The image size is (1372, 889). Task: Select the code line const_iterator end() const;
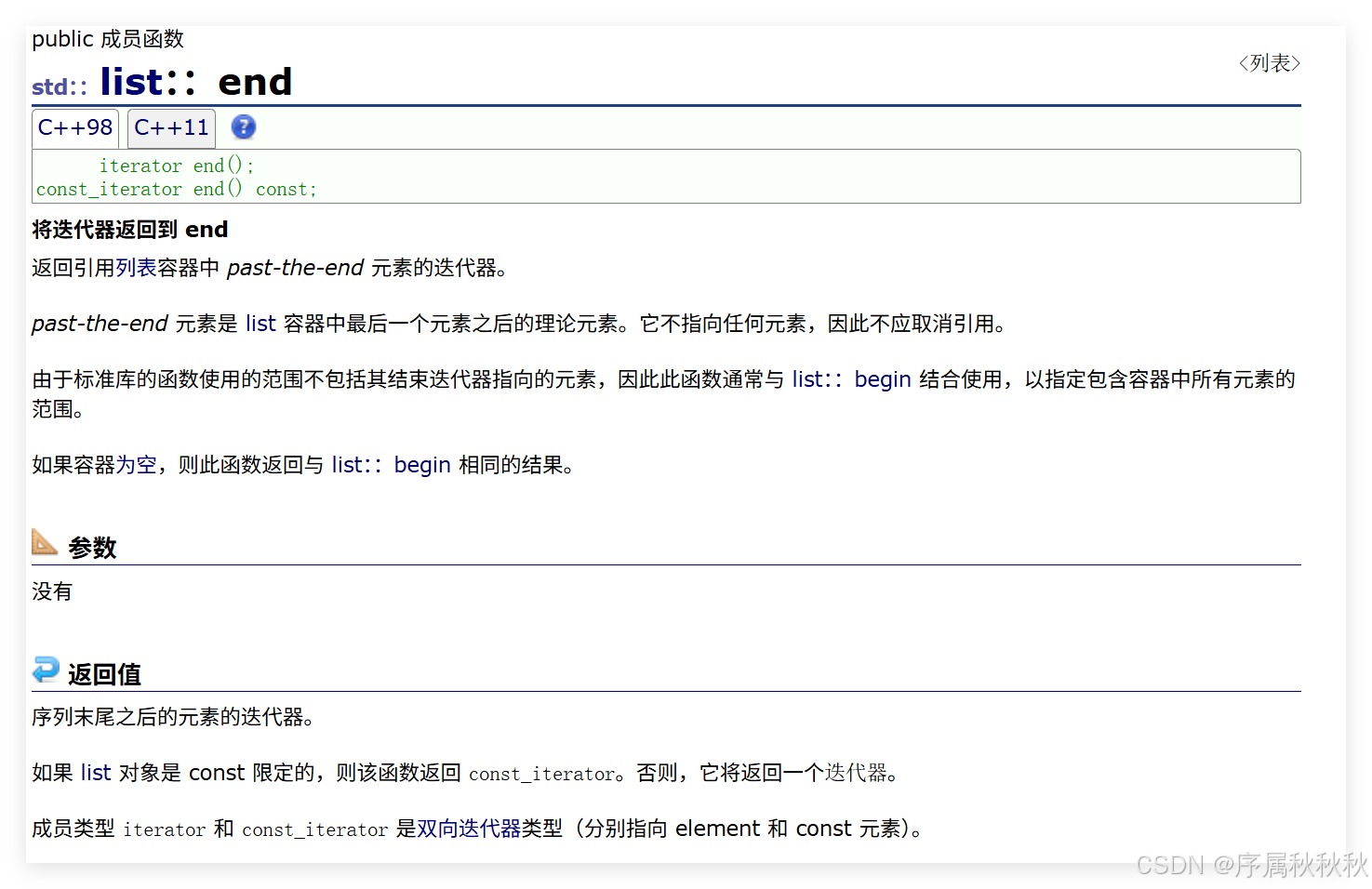(x=177, y=189)
